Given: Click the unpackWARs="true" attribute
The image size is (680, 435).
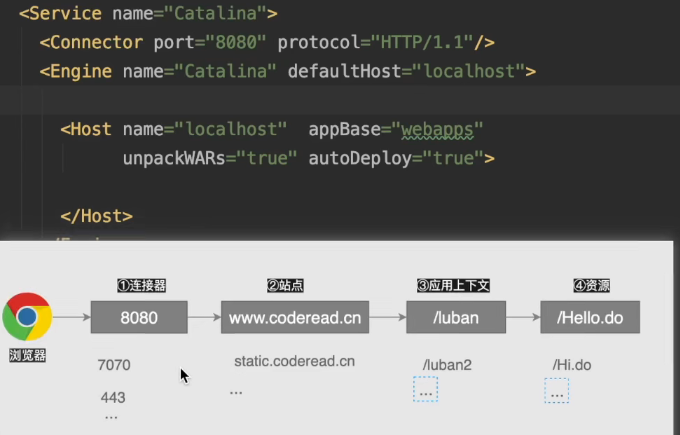Looking at the screenshot, I should pos(210,158).
